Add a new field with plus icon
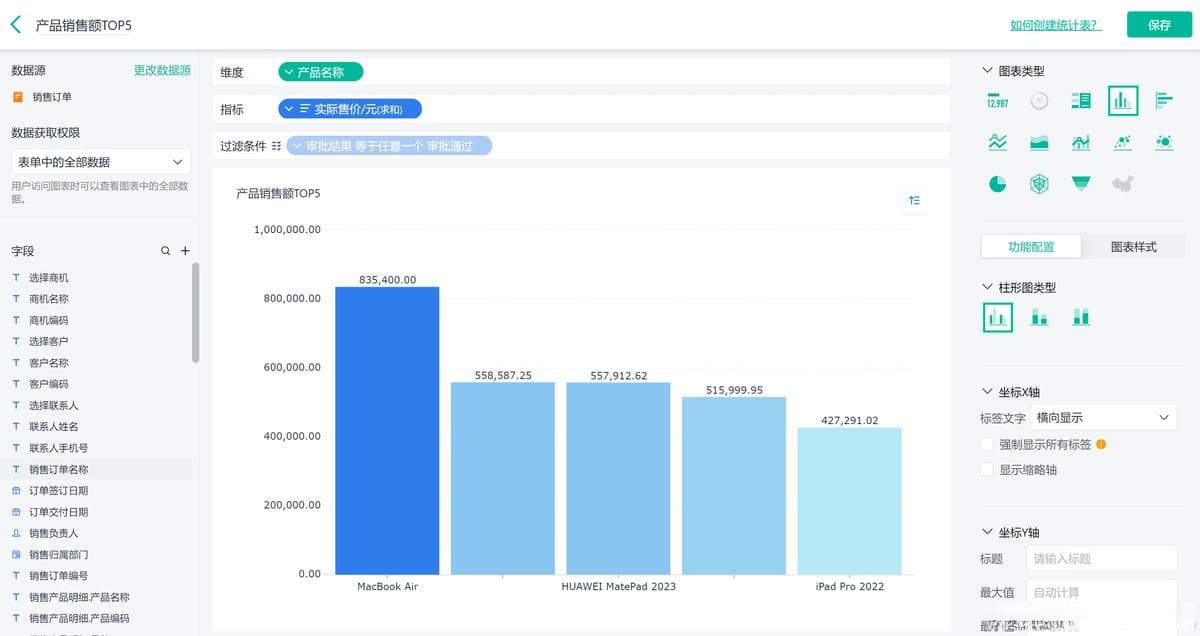This screenshot has width=1200, height=636. click(185, 251)
